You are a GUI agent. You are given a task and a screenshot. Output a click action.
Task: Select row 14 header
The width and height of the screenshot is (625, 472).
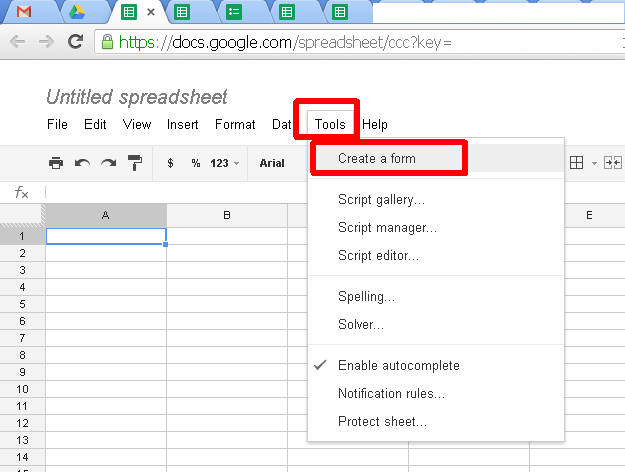(22, 457)
